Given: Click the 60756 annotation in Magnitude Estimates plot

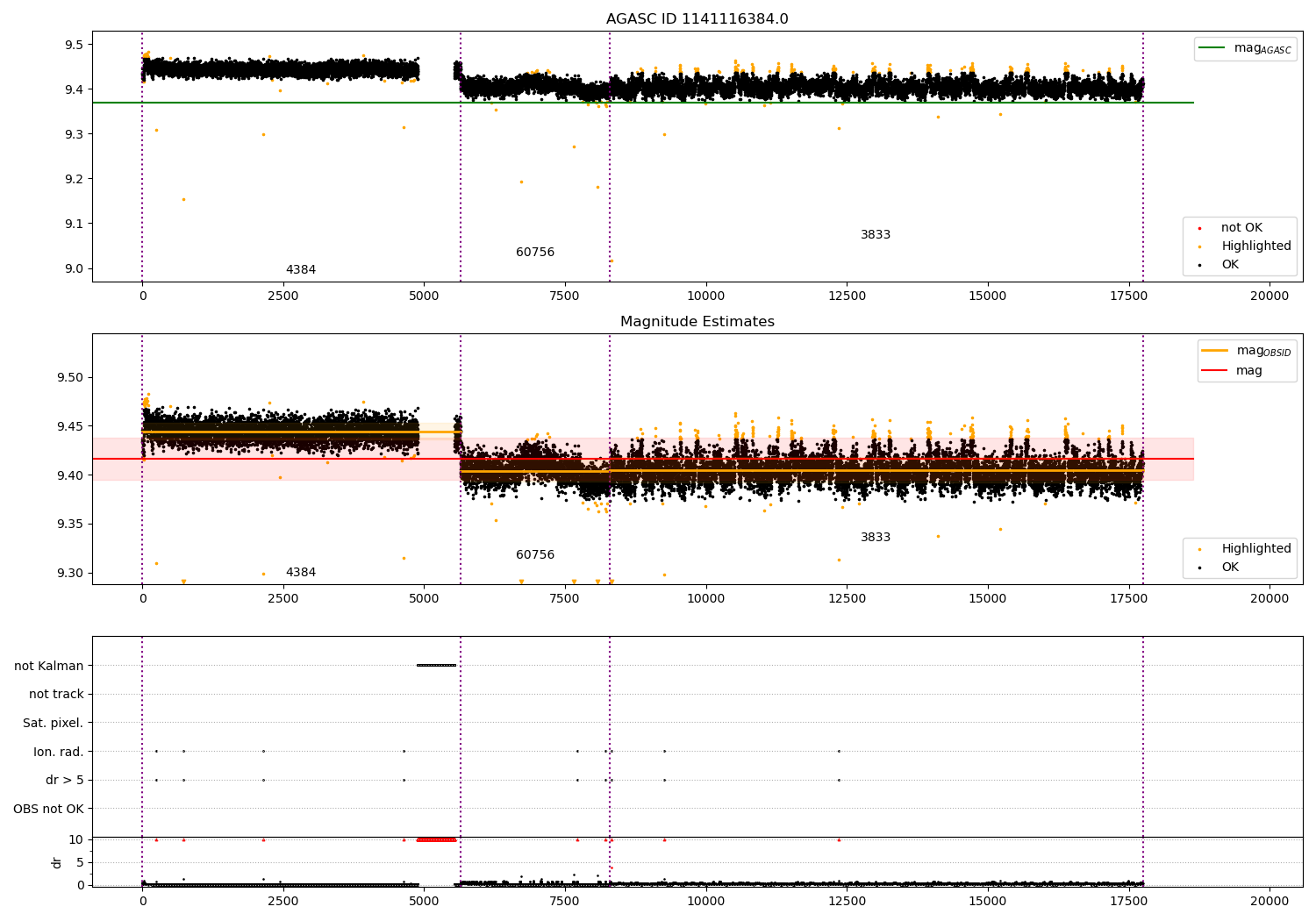Looking at the screenshot, I should click(x=535, y=555).
